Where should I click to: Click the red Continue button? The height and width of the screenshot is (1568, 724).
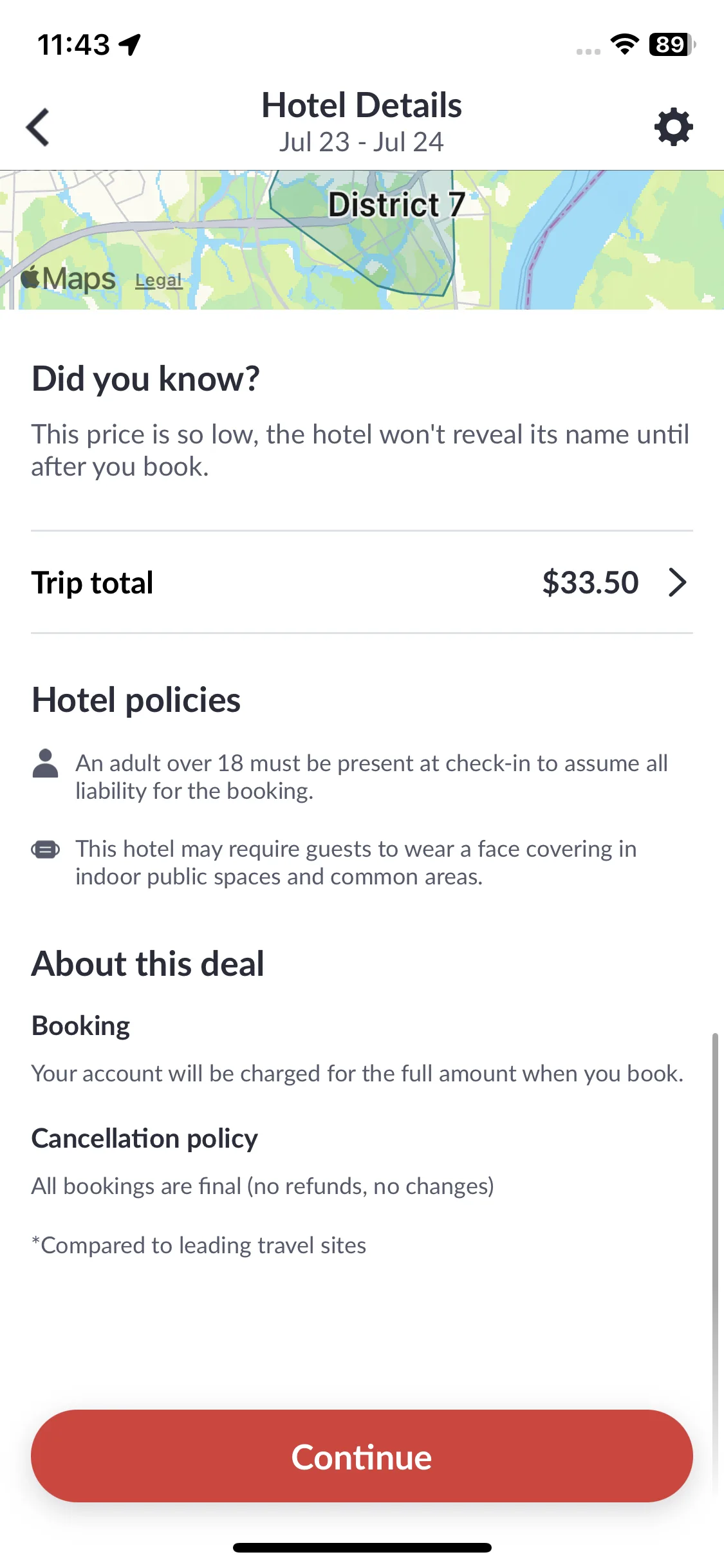(362, 1456)
